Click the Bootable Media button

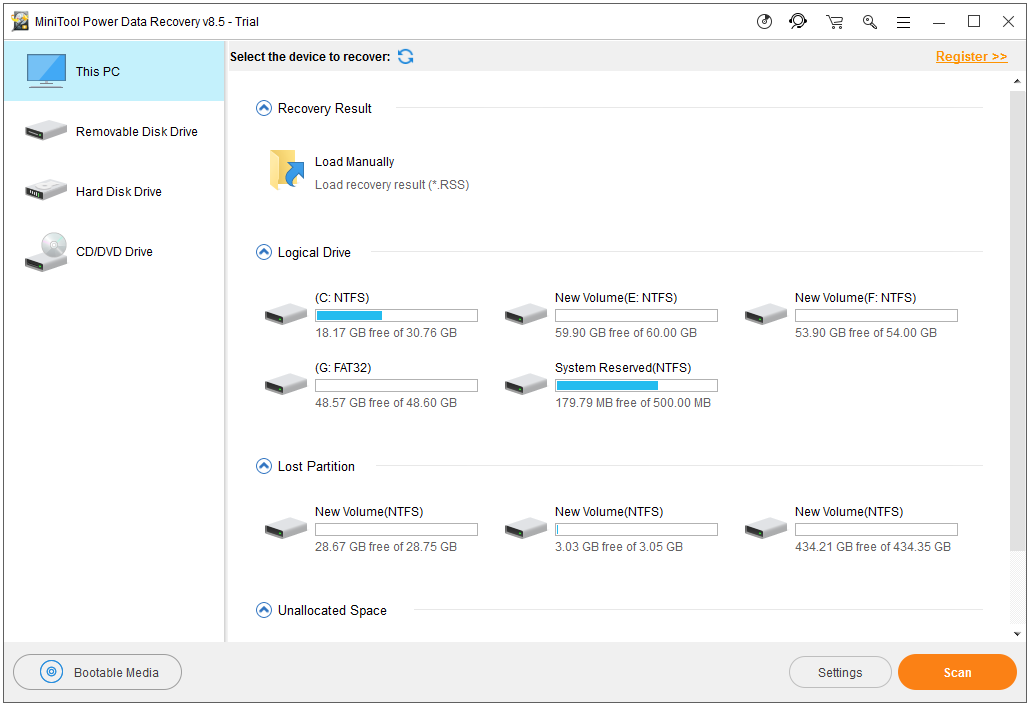pyautogui.click(x=97, y=672)
